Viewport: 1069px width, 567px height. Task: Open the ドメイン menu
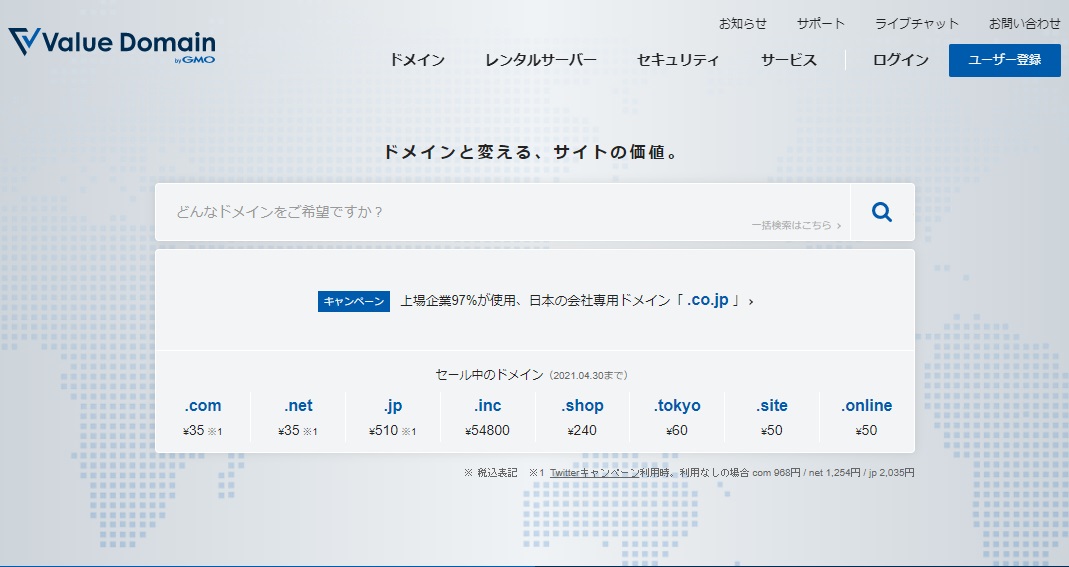click(417, 60)
